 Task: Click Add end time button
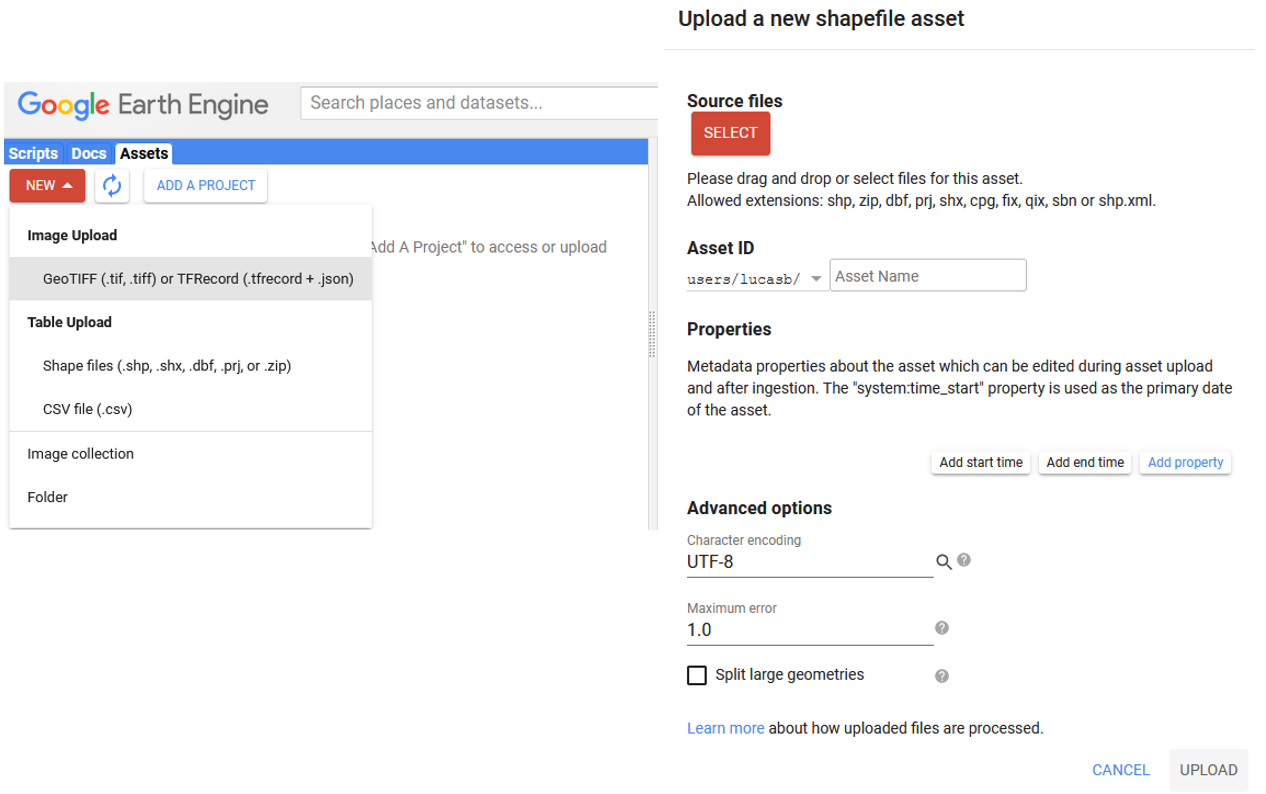(x=1085, y=462)
